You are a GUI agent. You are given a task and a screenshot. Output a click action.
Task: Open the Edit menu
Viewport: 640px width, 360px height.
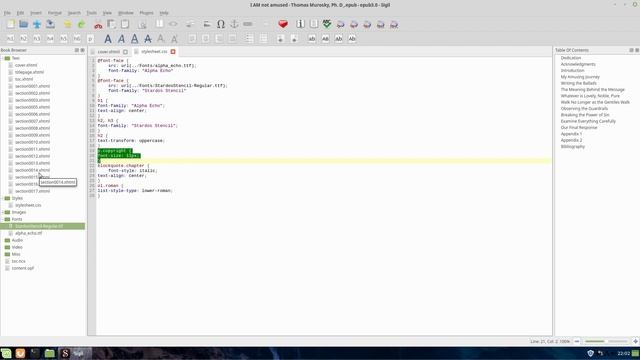20,13
